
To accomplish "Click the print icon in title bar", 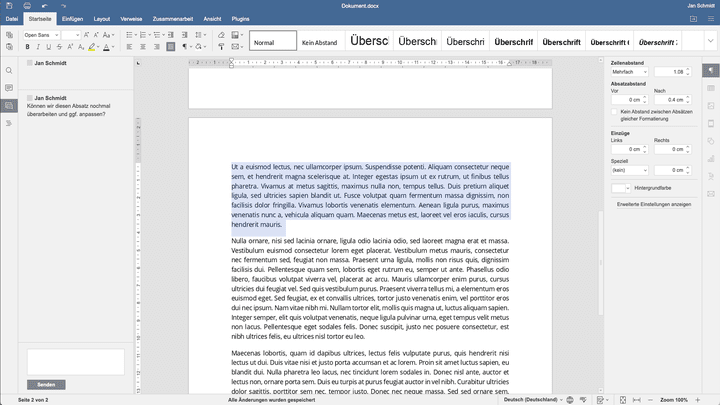I will click(x=28, y=6).
